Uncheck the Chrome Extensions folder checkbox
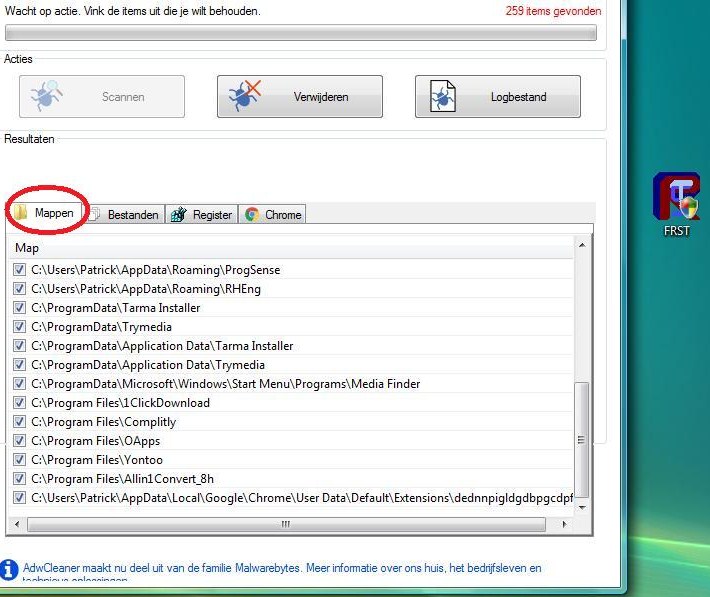 point(19,498)
